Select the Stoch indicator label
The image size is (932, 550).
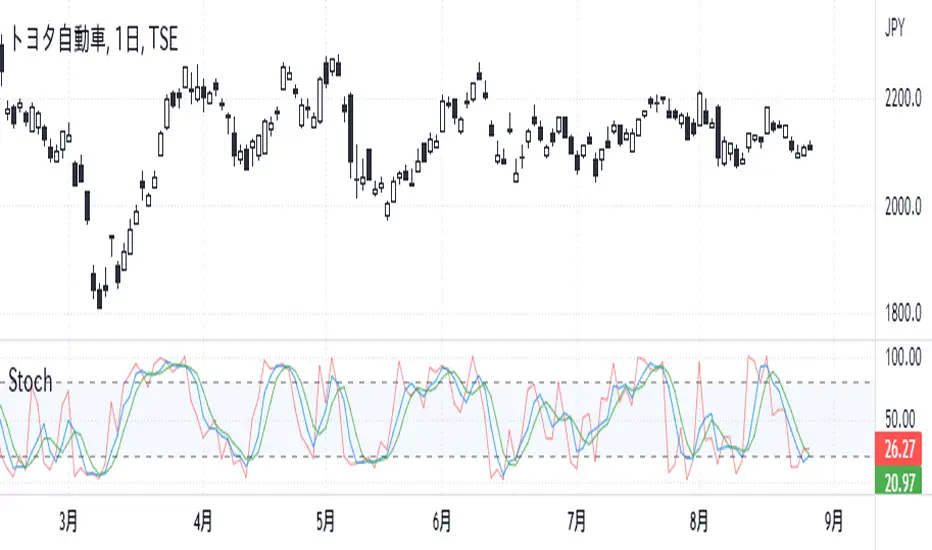[x=30, y=381]
